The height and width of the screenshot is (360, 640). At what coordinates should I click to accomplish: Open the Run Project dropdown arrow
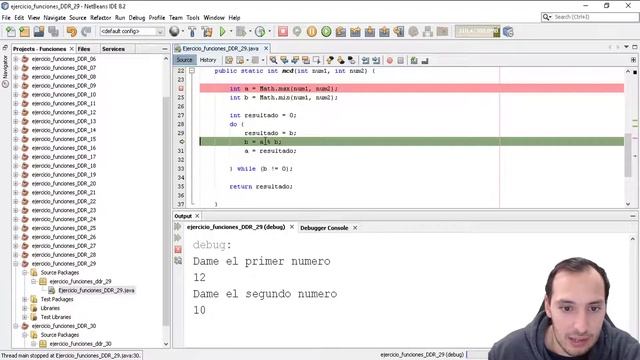(x=231, y=31)
